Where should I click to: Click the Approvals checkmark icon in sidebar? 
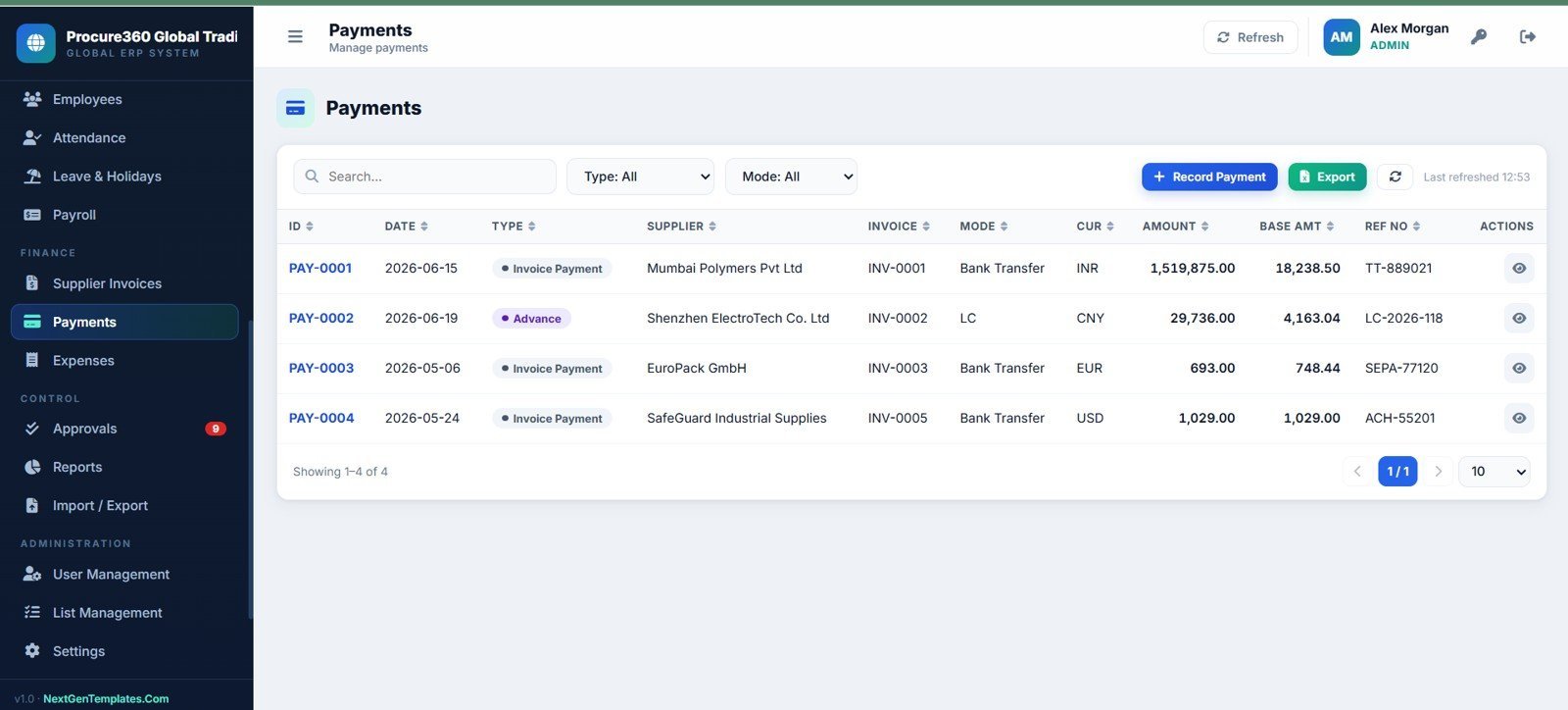click(32, 429)
